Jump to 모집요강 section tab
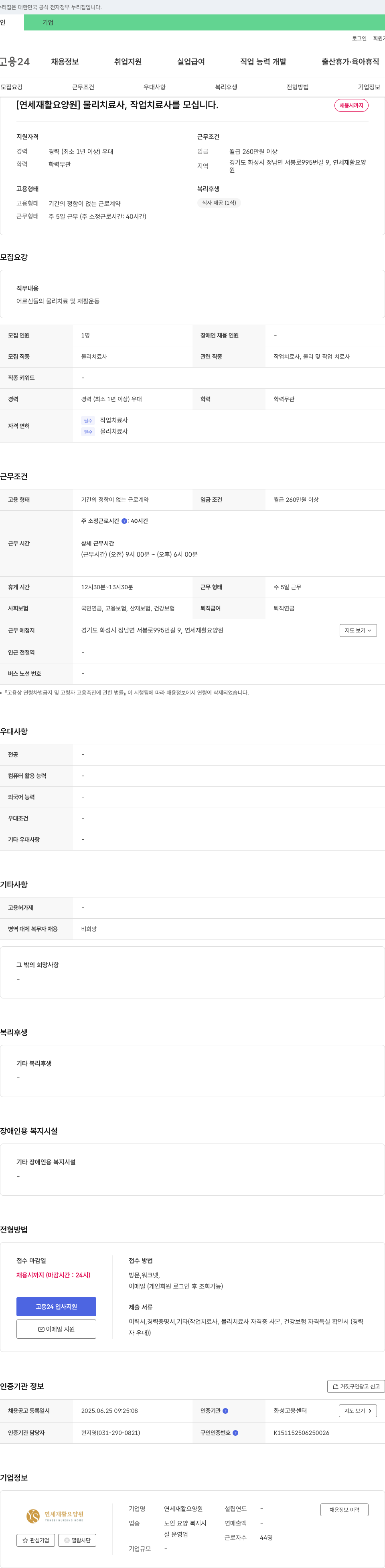This screenshot has width=385, height=1568. [12, 87]
